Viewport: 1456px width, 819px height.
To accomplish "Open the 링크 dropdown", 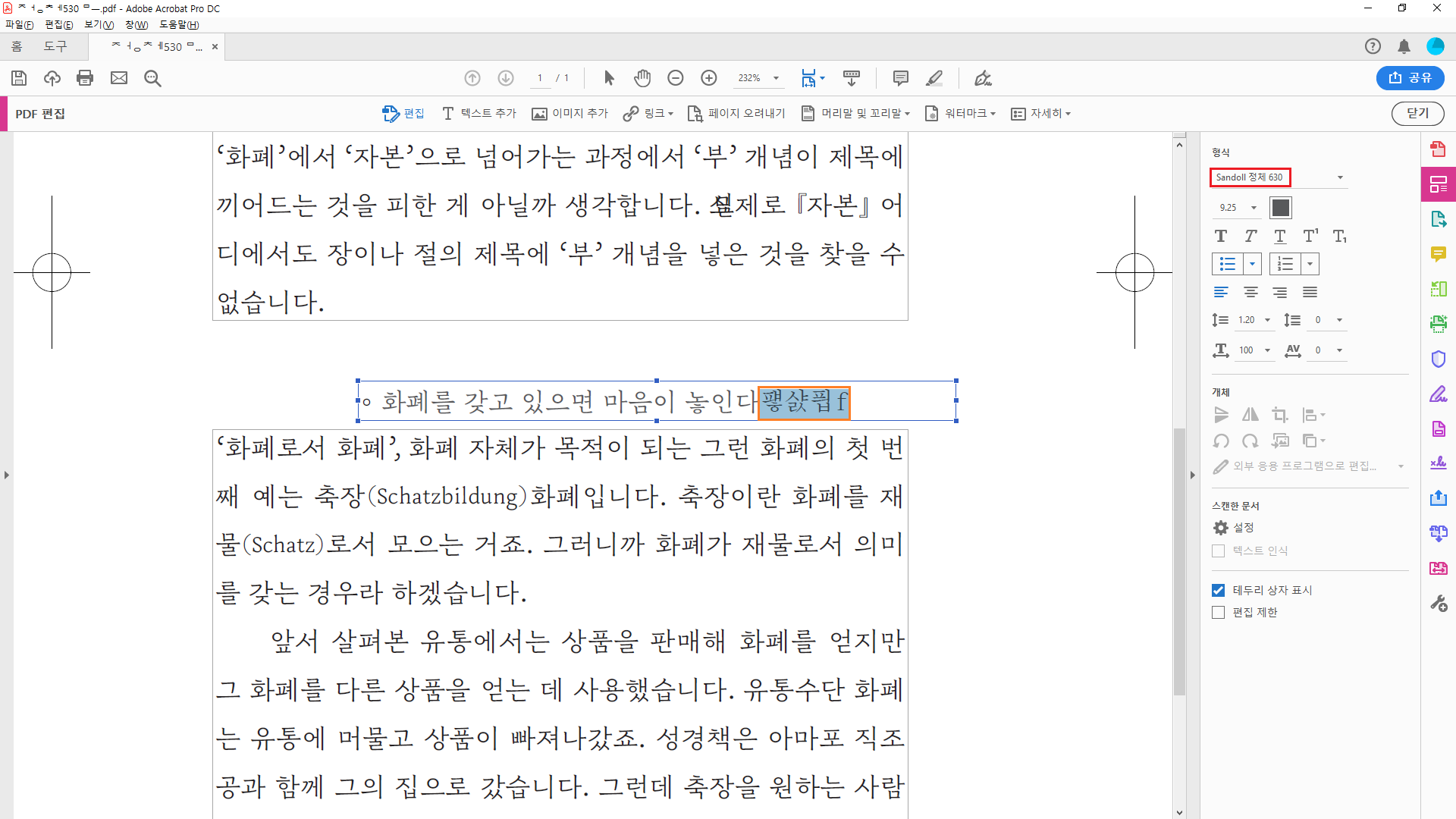I will coord(648,114).
